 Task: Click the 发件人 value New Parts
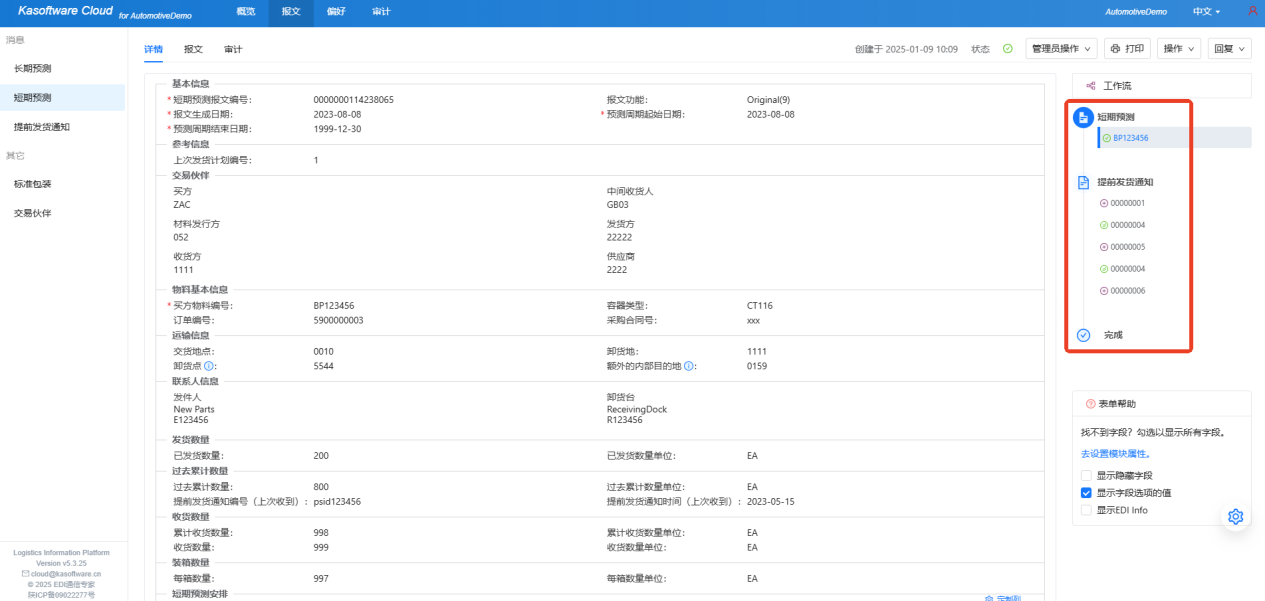[194, 409]
